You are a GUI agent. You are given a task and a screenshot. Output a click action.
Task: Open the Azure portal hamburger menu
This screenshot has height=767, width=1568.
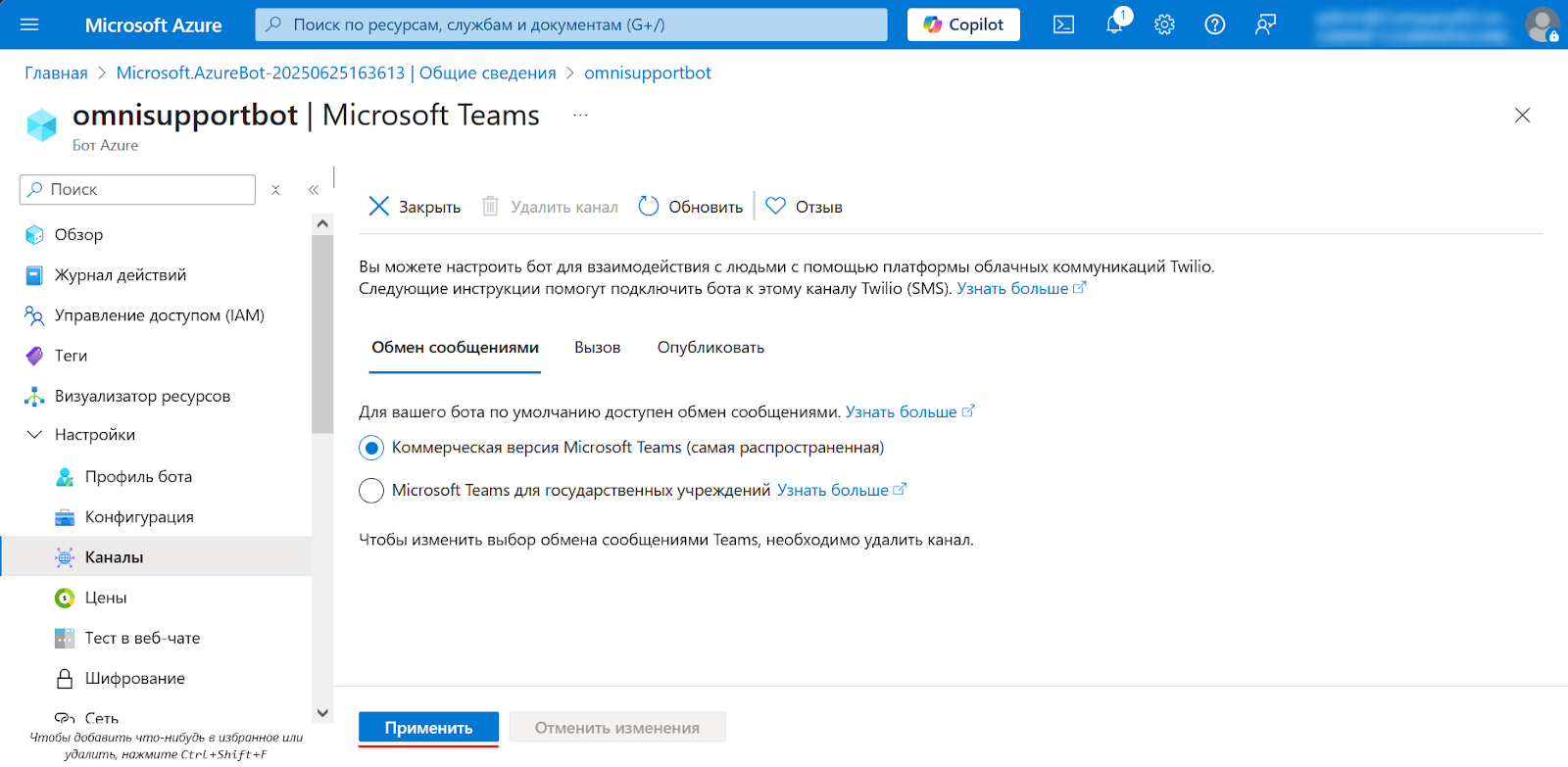29,24
